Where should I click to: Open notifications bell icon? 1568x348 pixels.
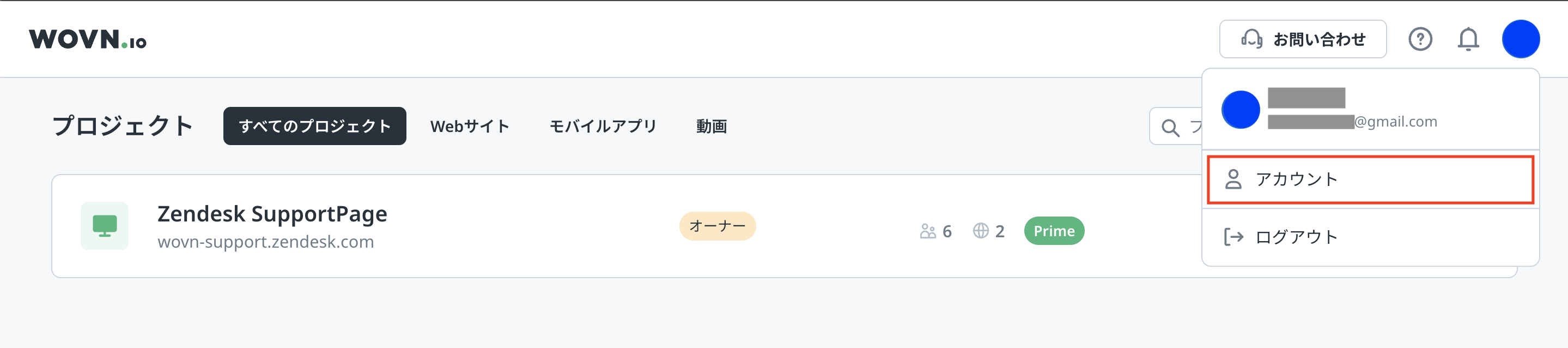[x=1468, y=39]
